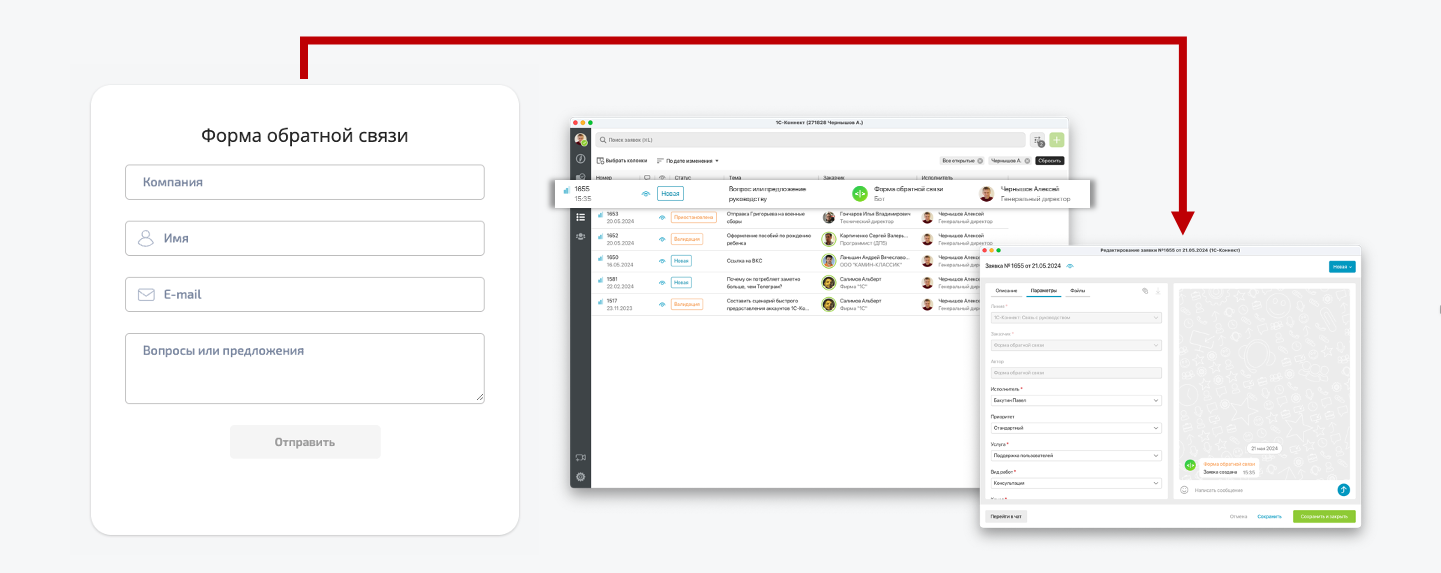The width and height of the screenshot is (1441, 573).
Task: Switch to the Файлы tab
Action: click(1078, 291)
